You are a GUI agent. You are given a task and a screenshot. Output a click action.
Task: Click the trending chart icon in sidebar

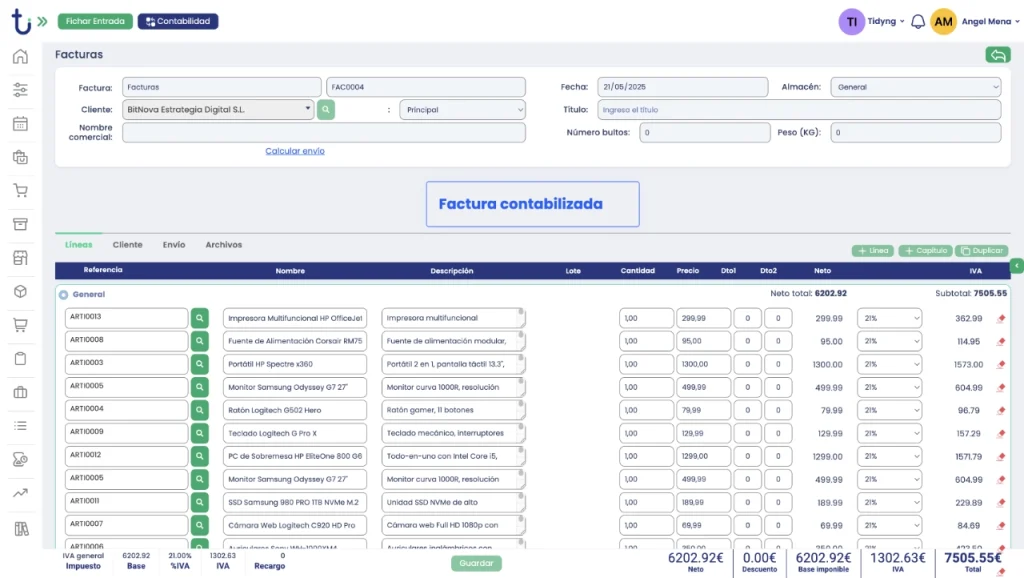[20, 493]
